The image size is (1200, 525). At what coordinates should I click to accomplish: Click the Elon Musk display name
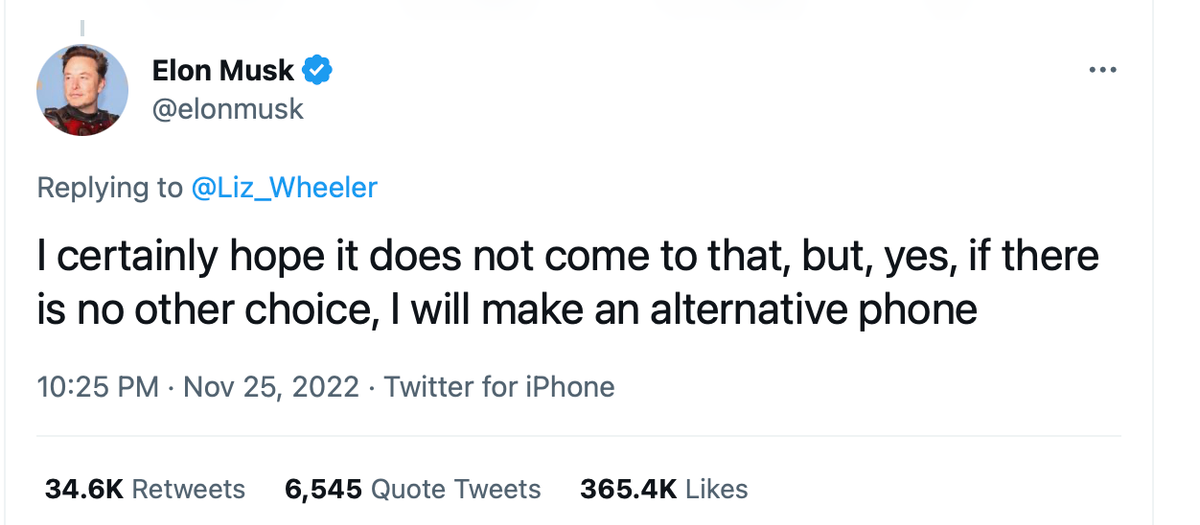pyautogui.click(x=223, y=70)
